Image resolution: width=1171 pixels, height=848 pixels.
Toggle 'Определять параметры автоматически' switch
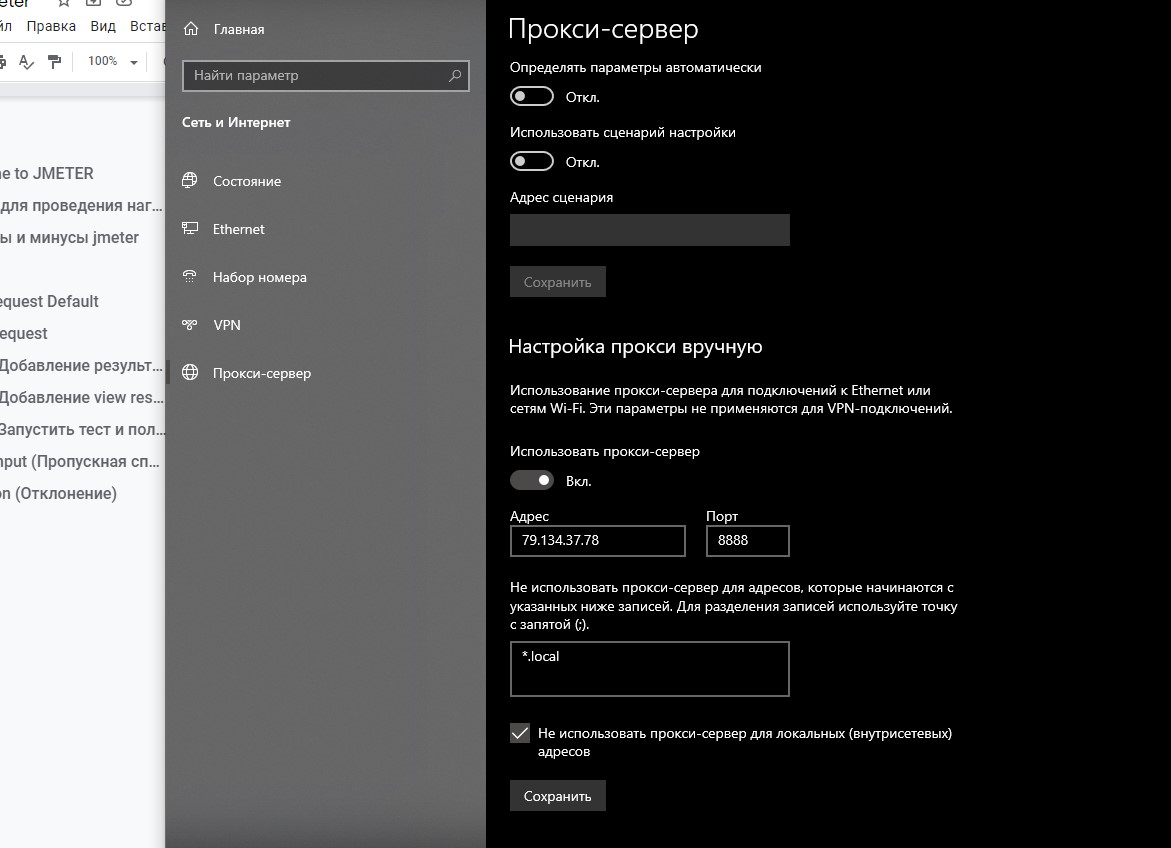[x=531, y=96]
